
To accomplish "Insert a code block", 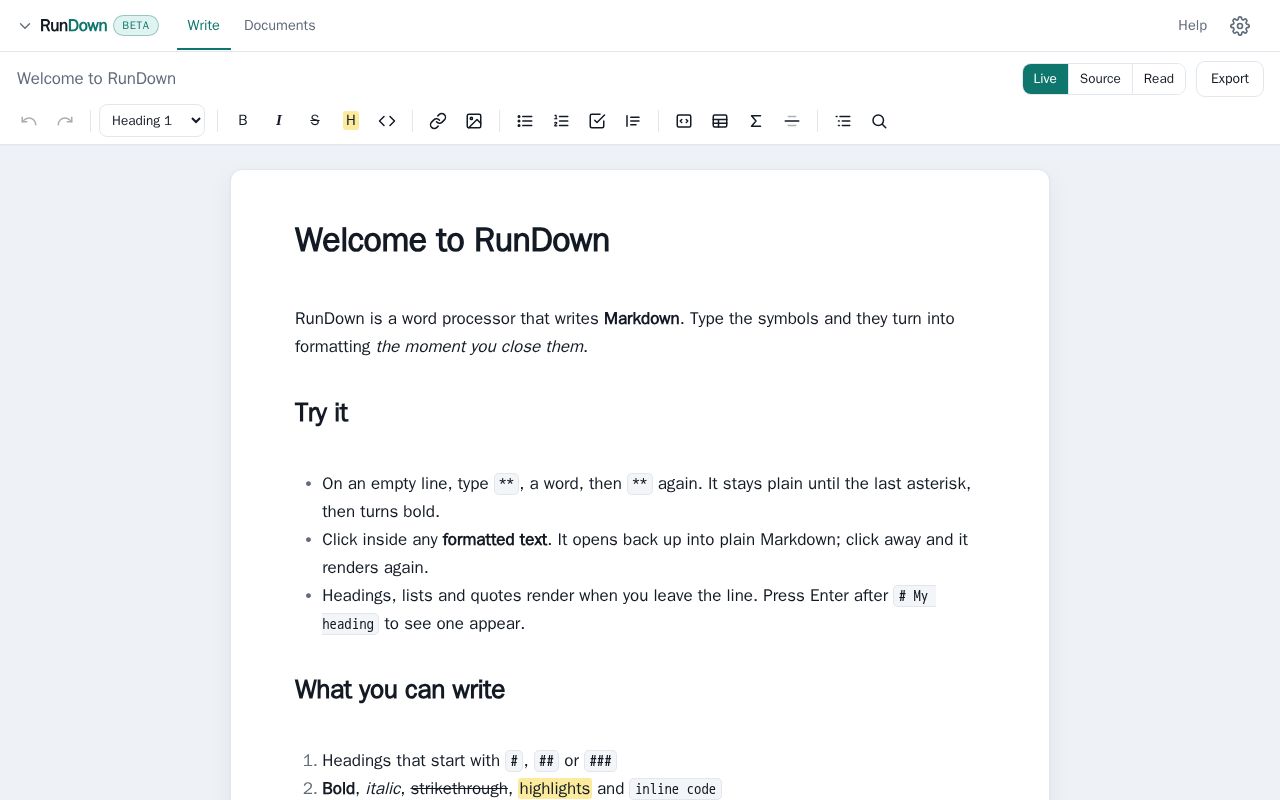I will pos(684,121).
